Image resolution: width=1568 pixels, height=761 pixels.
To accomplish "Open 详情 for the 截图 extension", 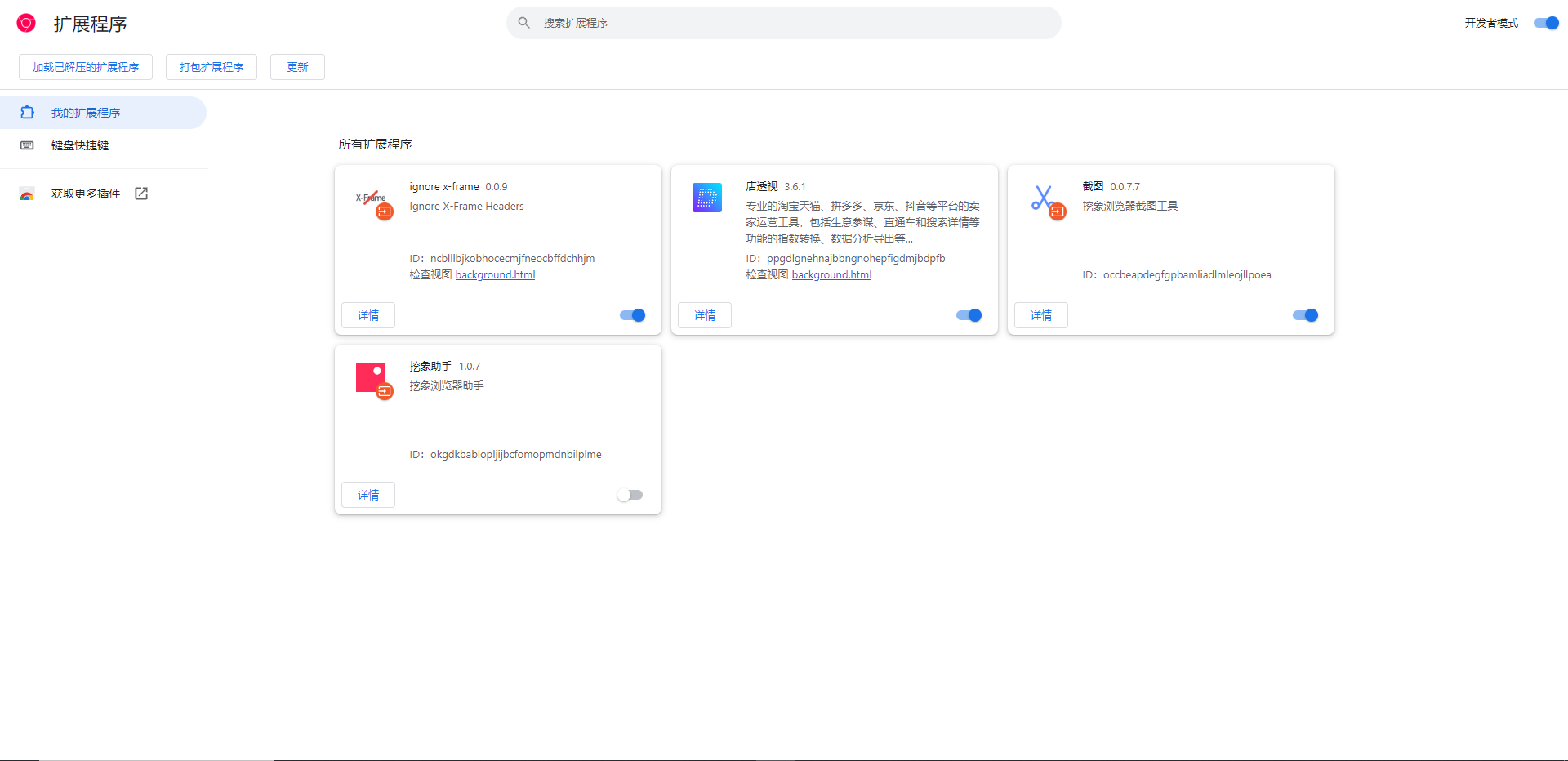I will click(1040, 315).
